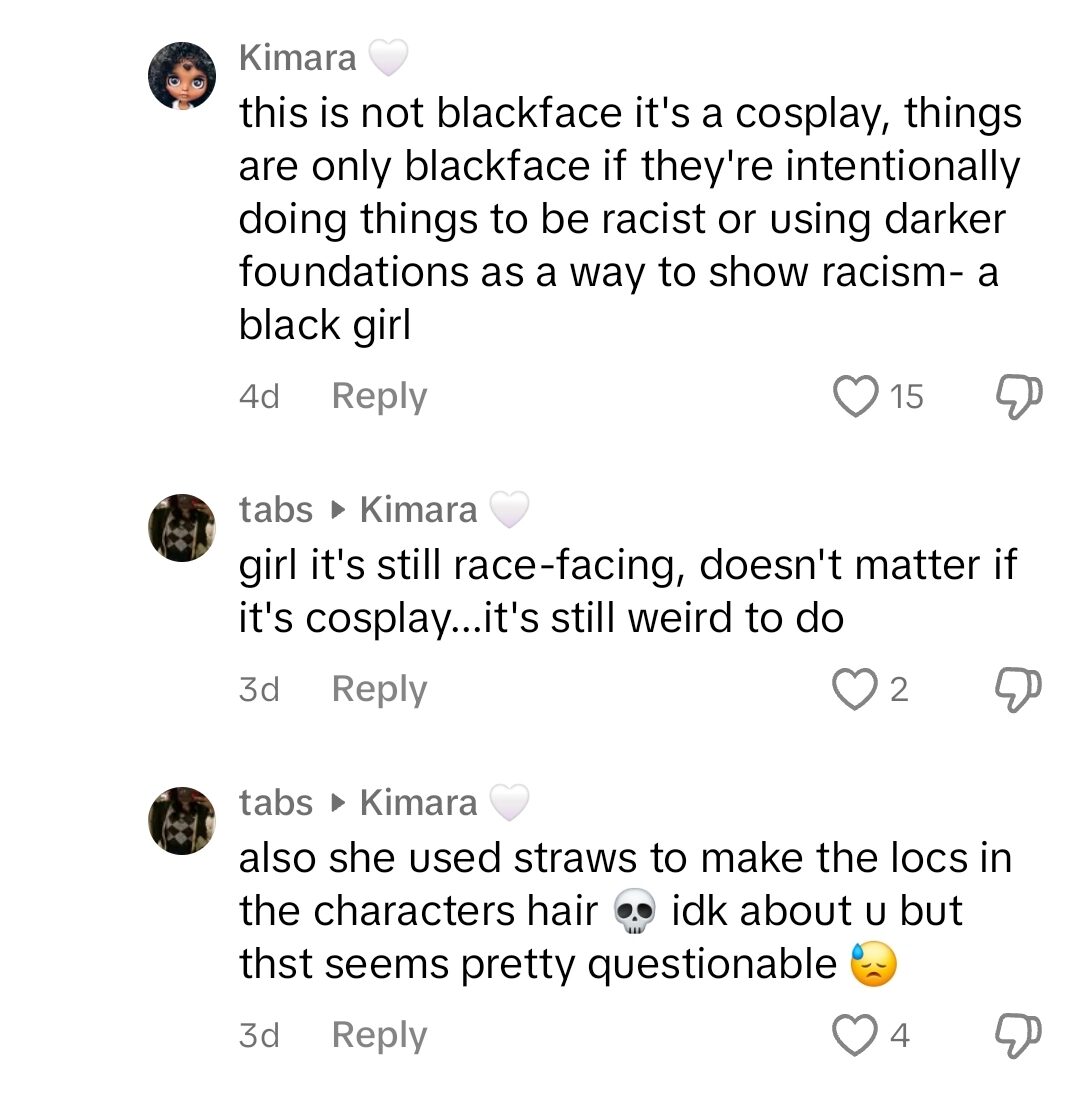Open tabs' avatar on the middle comment
The width and height of the screenshot is (1079, 1105).
tap(182, 528)
